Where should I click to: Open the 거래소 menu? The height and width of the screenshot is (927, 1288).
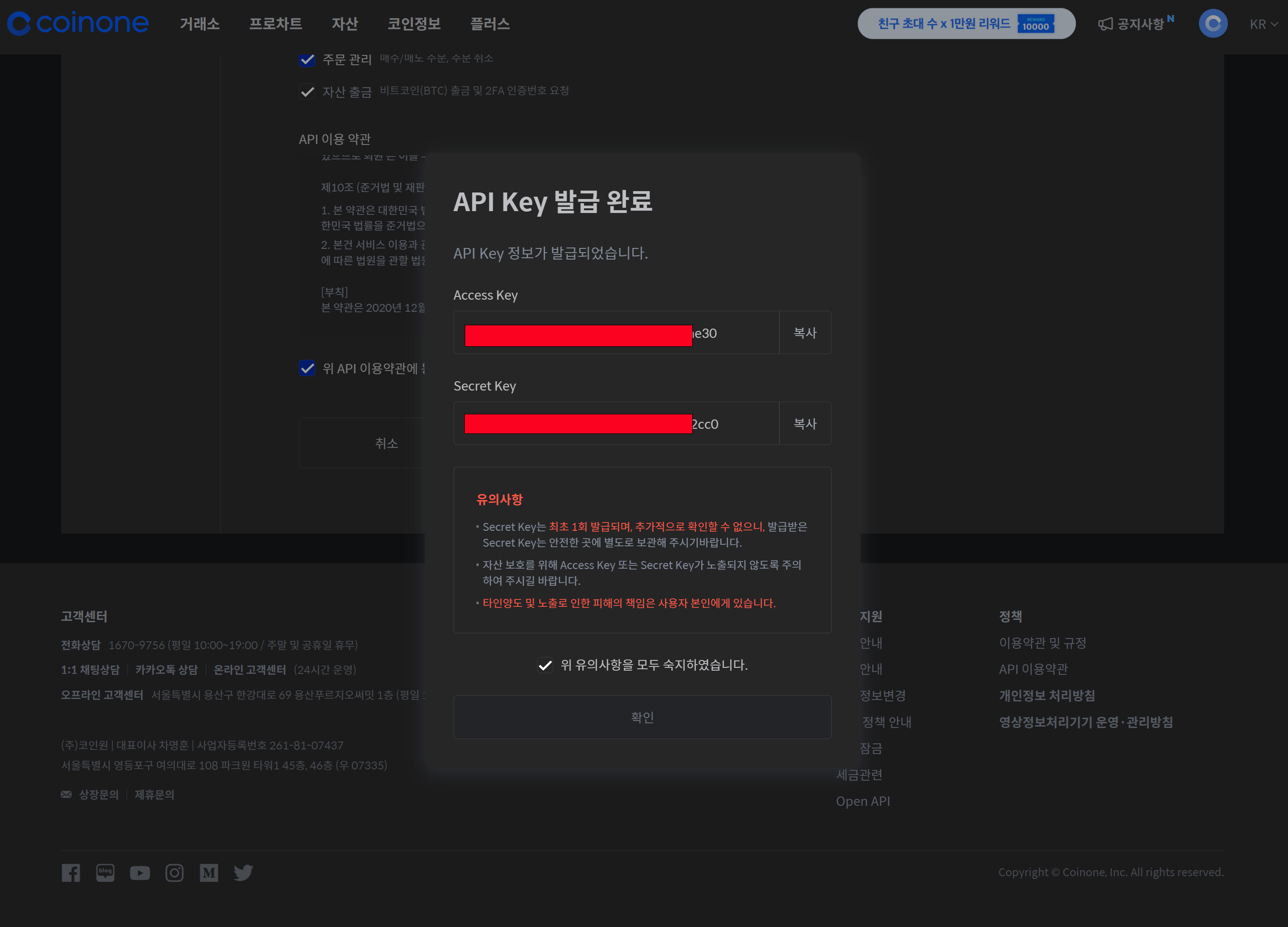pos(200,24)
